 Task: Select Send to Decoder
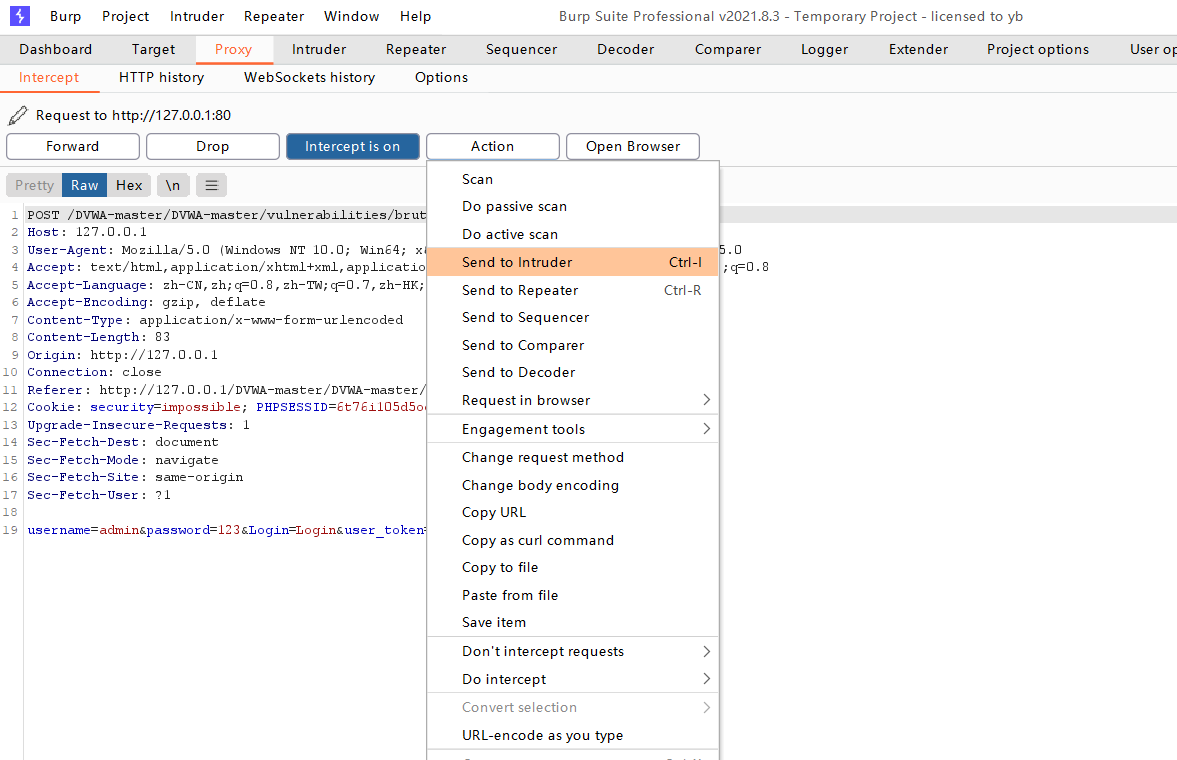click(x=573, y=372)
